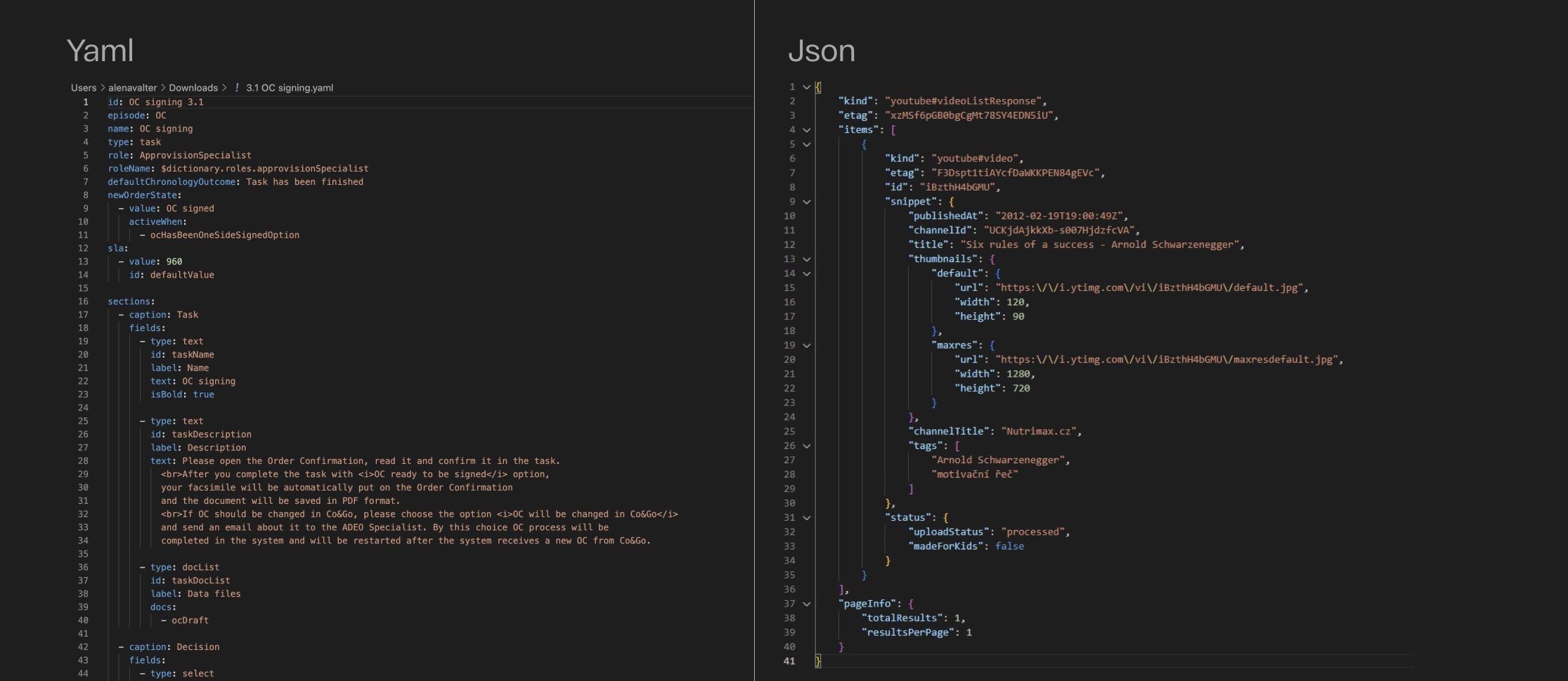Collapse the "tags" array chevron

tap(807, 446)
